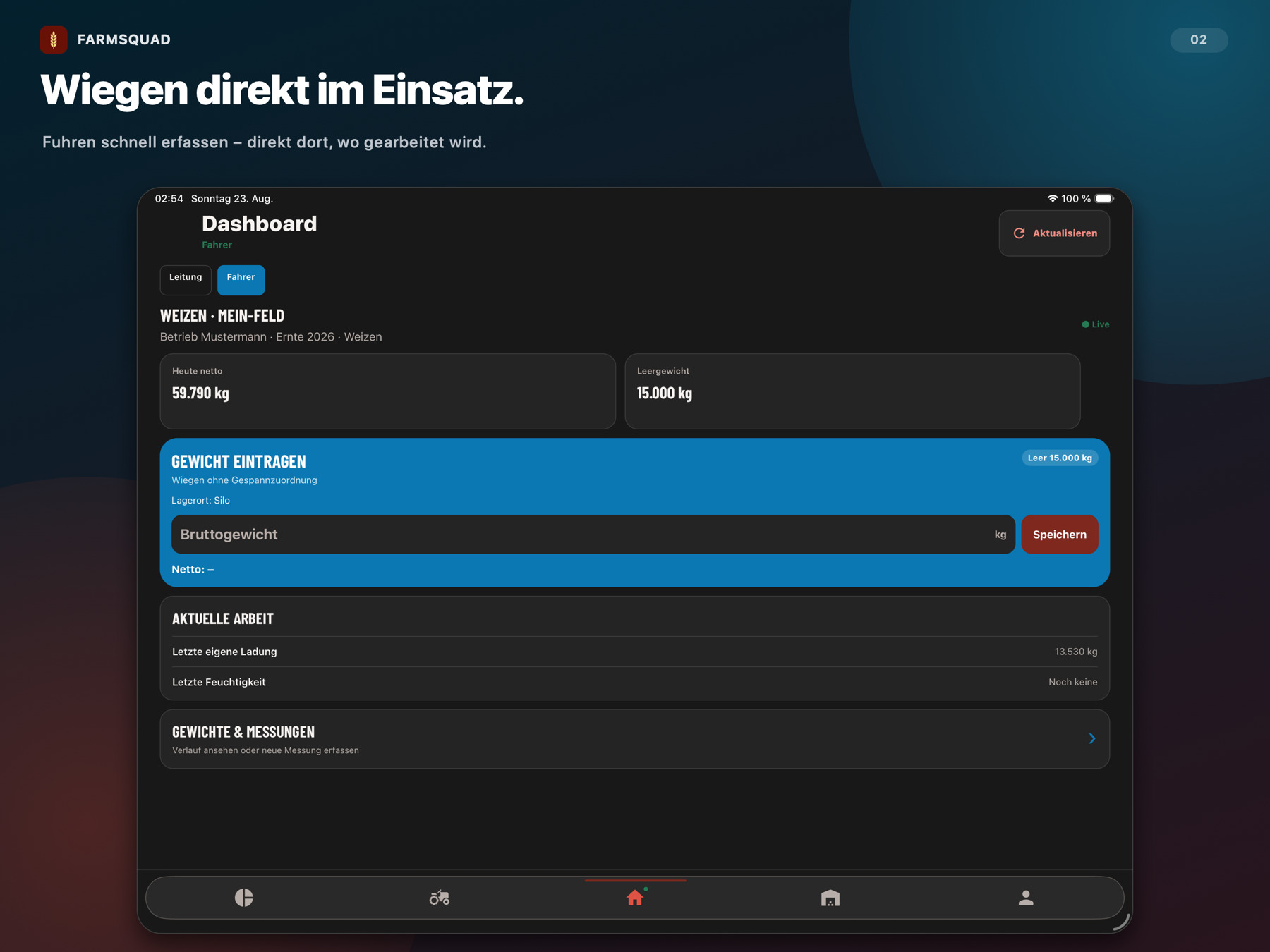Save the weight with Speichern
Image resolution: width=1270 pixels, height=952 pixels.
click(x=1059, y=535)
